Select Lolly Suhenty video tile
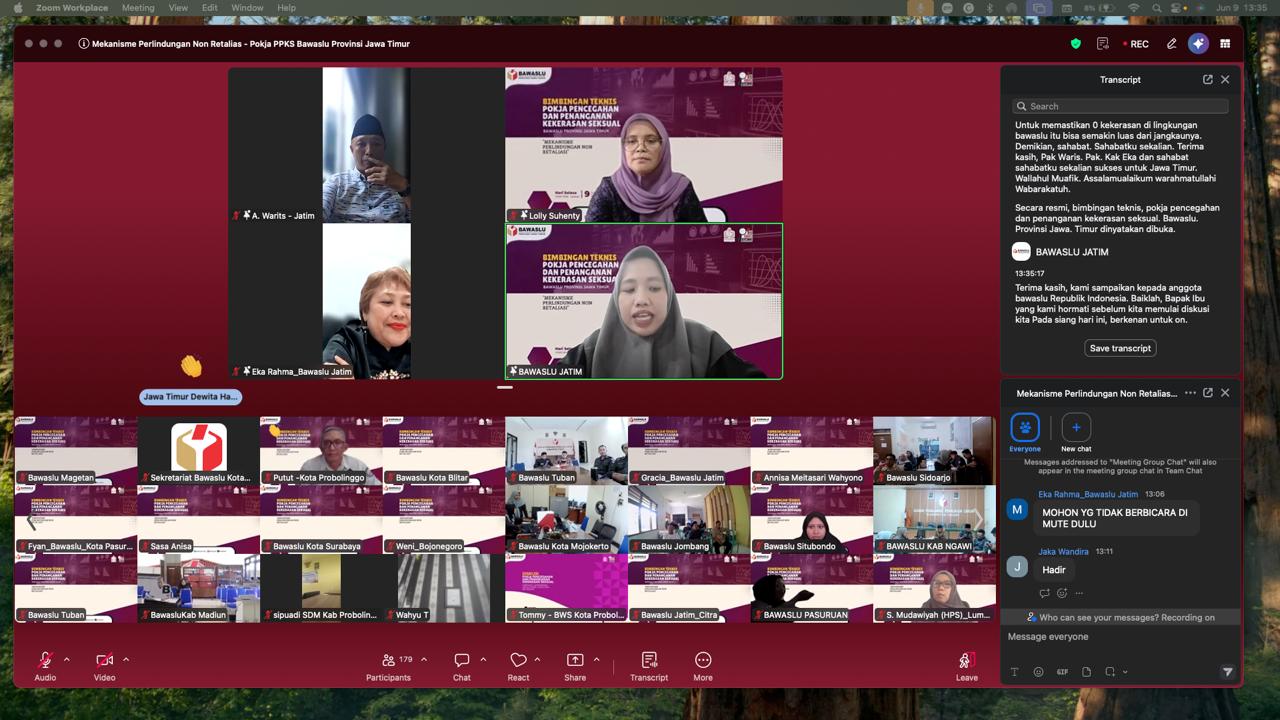The height and width of the screenshot is (720, 1280). point(644,145)
